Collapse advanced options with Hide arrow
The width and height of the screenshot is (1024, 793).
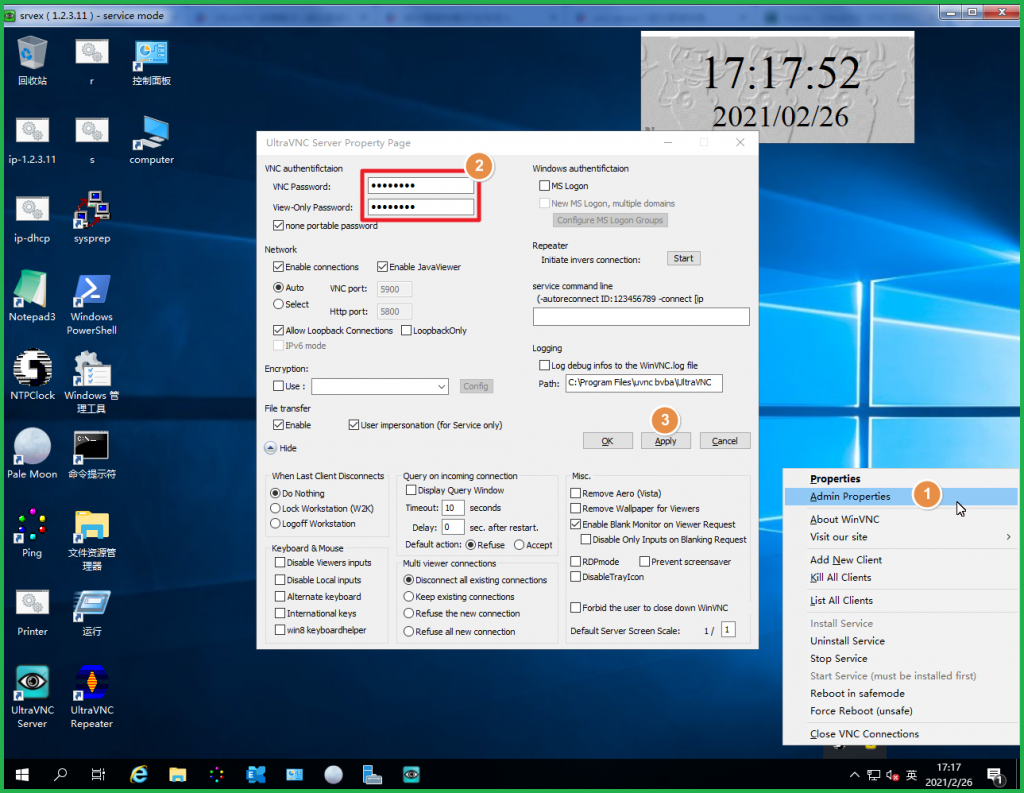[x=270, y=448]
